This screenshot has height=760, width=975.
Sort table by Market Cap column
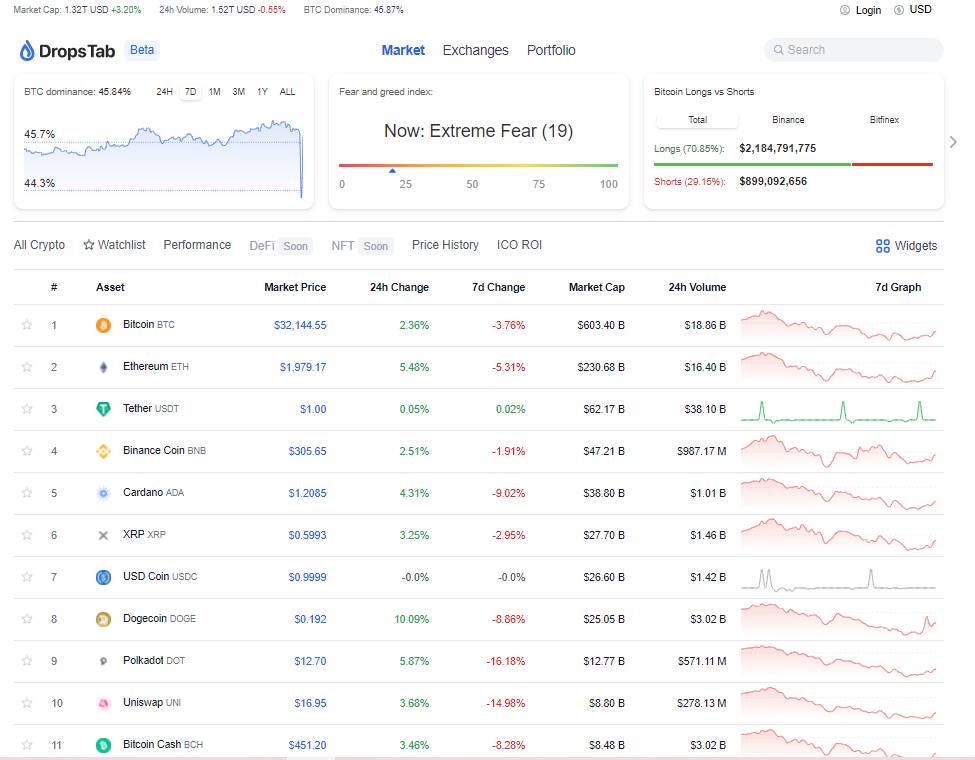click(x=596, y=287)
